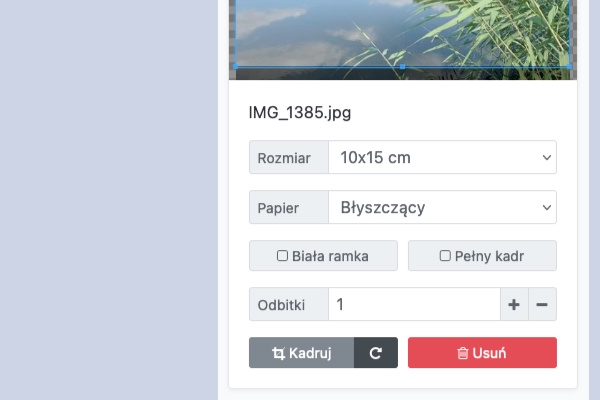
Task: Enable the Biała ramka checkbox
Action: point(283,256)
